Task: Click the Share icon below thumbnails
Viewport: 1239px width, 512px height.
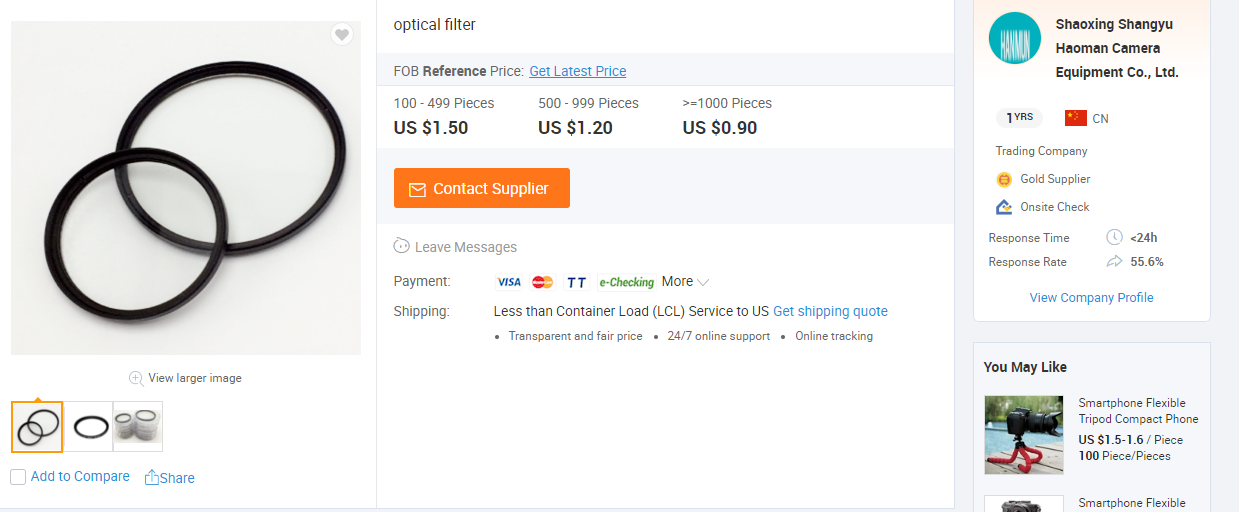Action: click(x=152, y=477)
